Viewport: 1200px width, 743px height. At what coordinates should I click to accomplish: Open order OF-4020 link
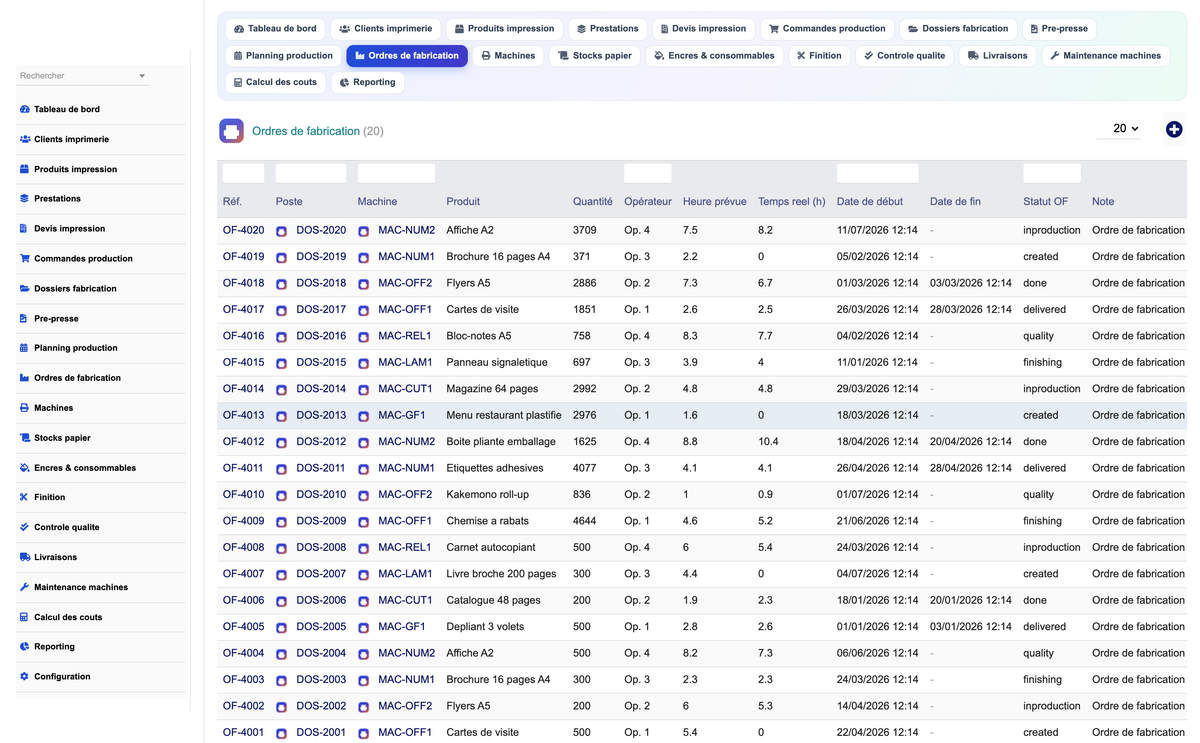click(243, 230)
